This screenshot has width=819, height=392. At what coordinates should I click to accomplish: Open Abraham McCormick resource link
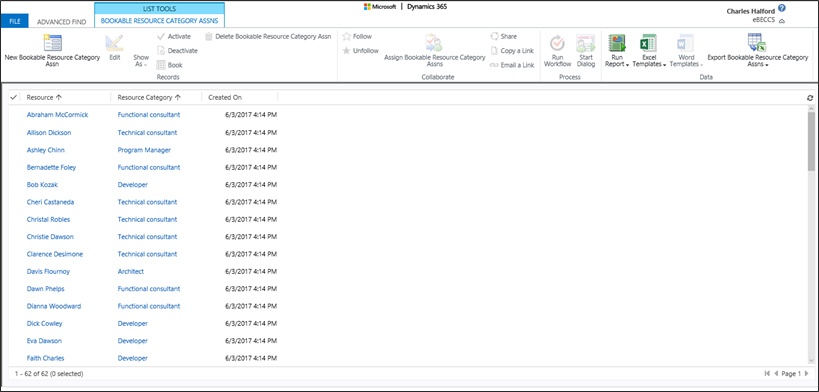coord(57,115)
